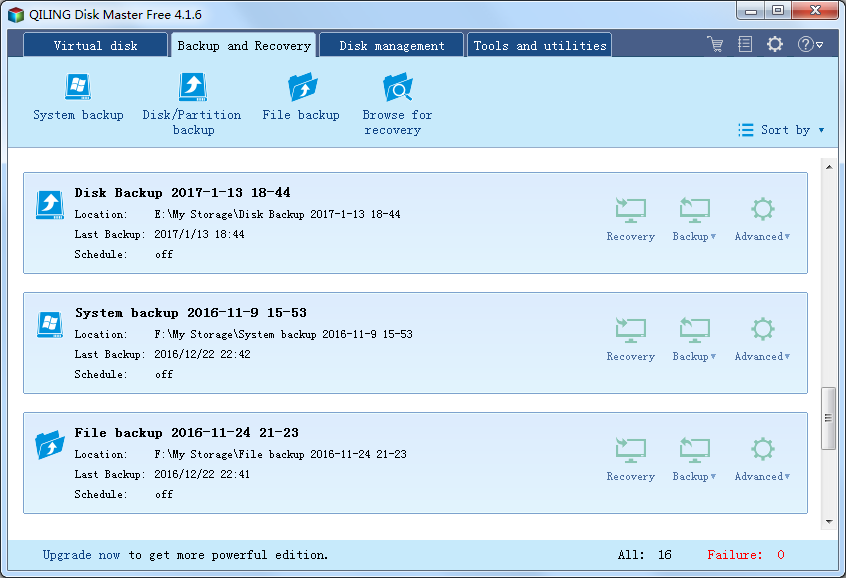846x578 pixels.
Task: Open the Sort by dropdown
Action: pos(781,130)
